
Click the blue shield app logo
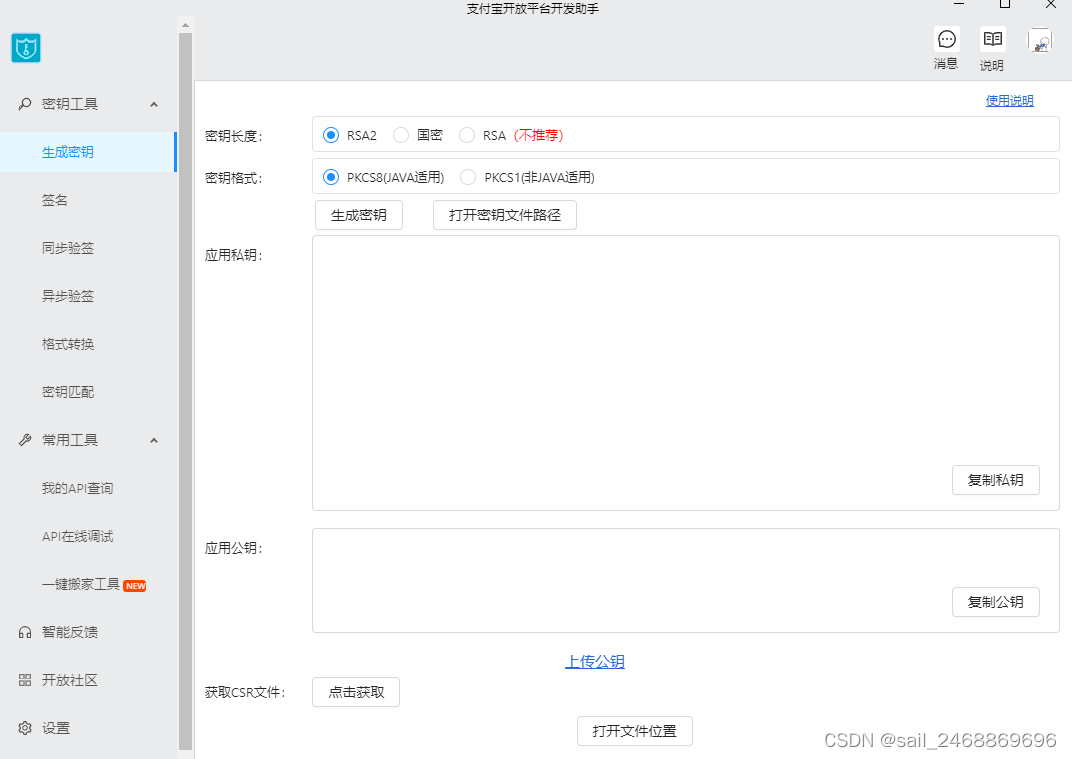point(26,48)
